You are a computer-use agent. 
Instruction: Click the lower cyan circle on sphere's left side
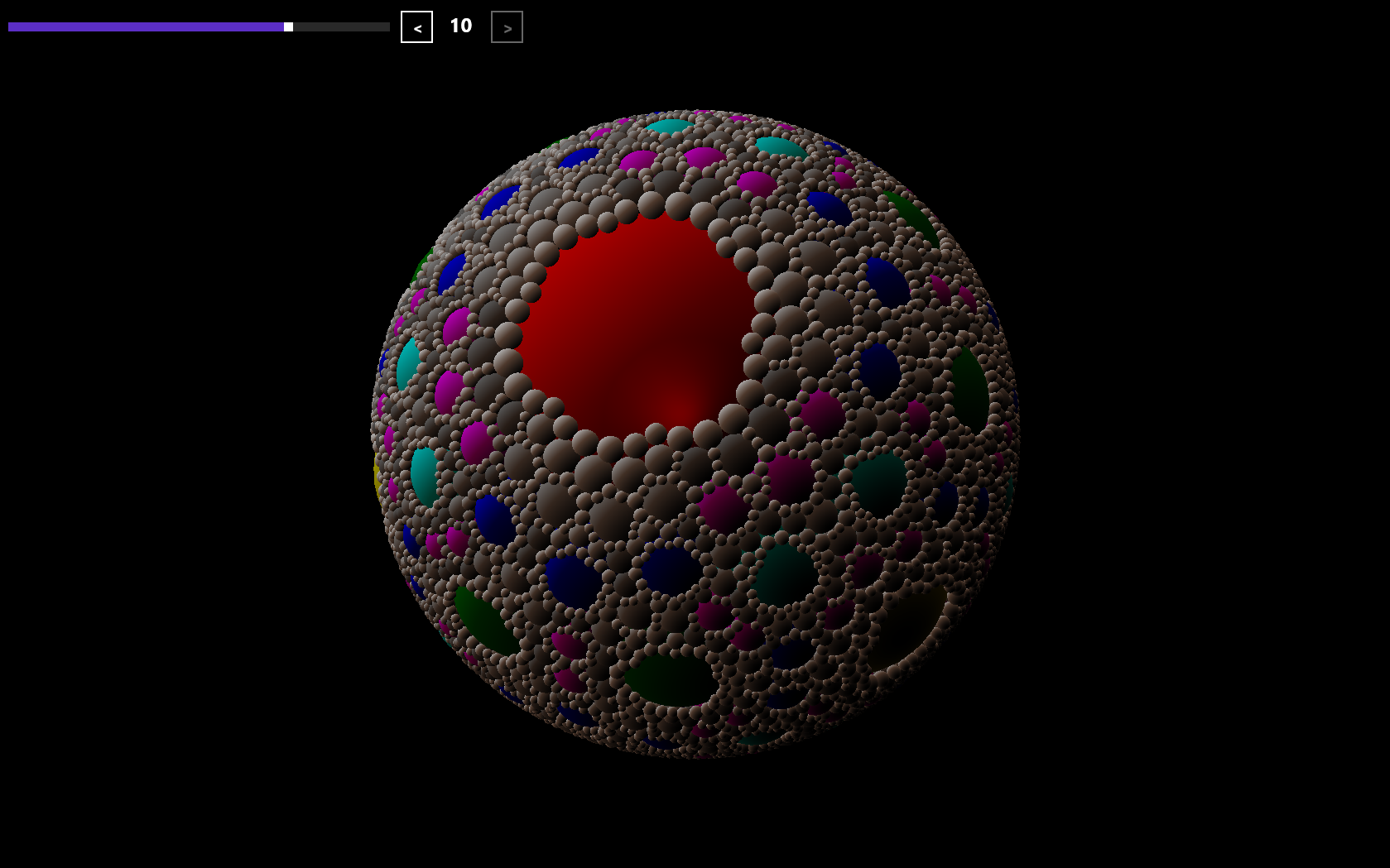tap(425, 475)
